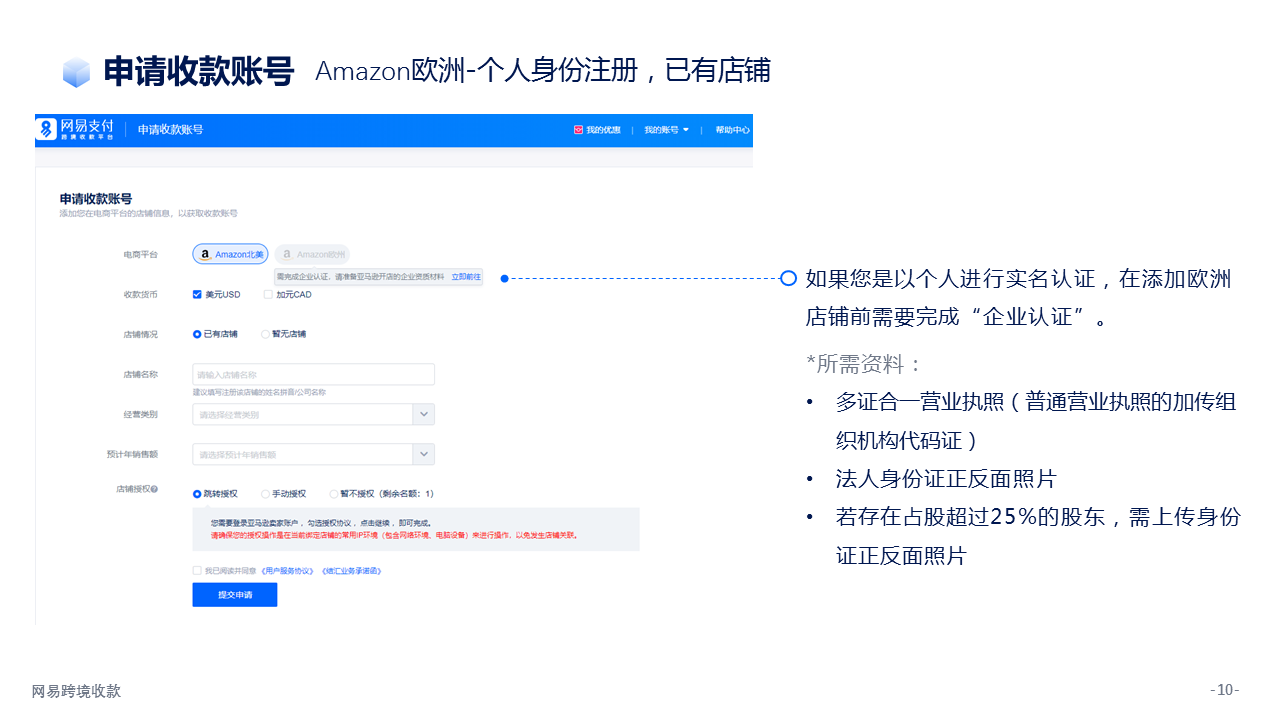Click the 申请收款账号 title in the blue header
Viewport: 1280px width, 720px height.
pos(171,130)
